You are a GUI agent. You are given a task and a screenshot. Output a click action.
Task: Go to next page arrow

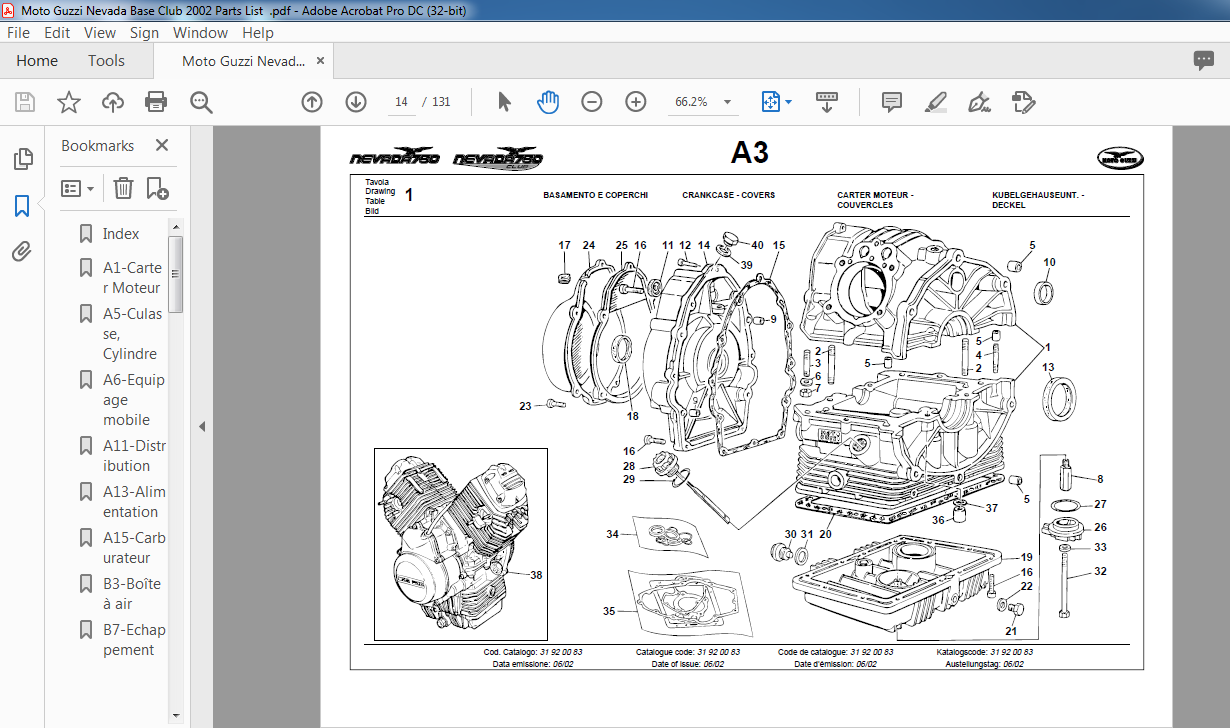[356, 101]
